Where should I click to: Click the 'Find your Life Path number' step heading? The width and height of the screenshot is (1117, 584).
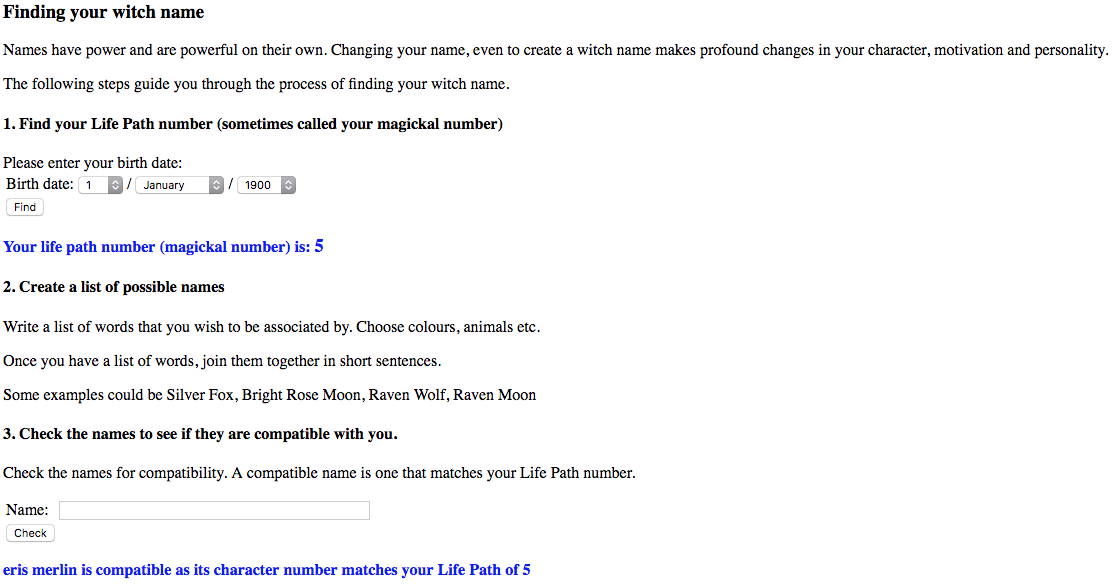pos(253,124)
